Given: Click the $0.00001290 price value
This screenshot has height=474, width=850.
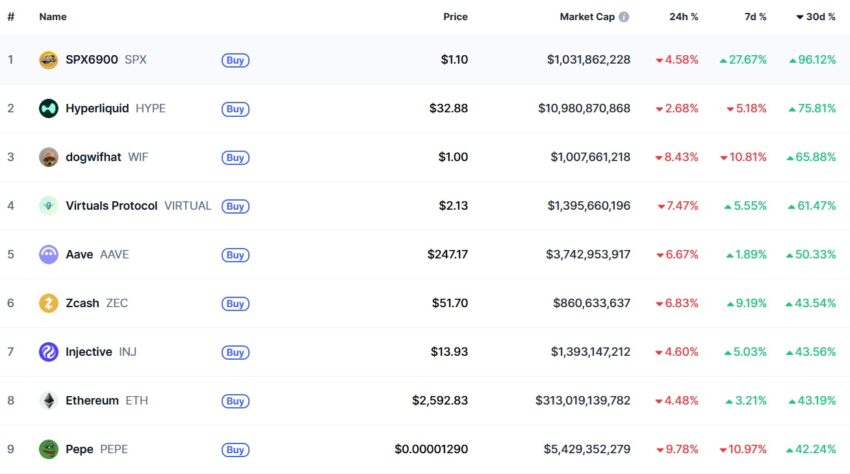Looking at the screenshot, I should (x=431, y=450).
